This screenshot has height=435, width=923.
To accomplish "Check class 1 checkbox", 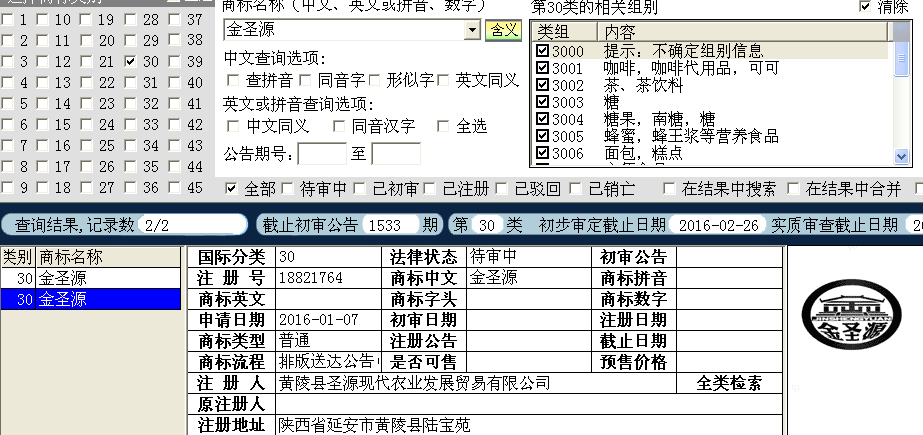I will pyautogui.click(x=7, y=20).
